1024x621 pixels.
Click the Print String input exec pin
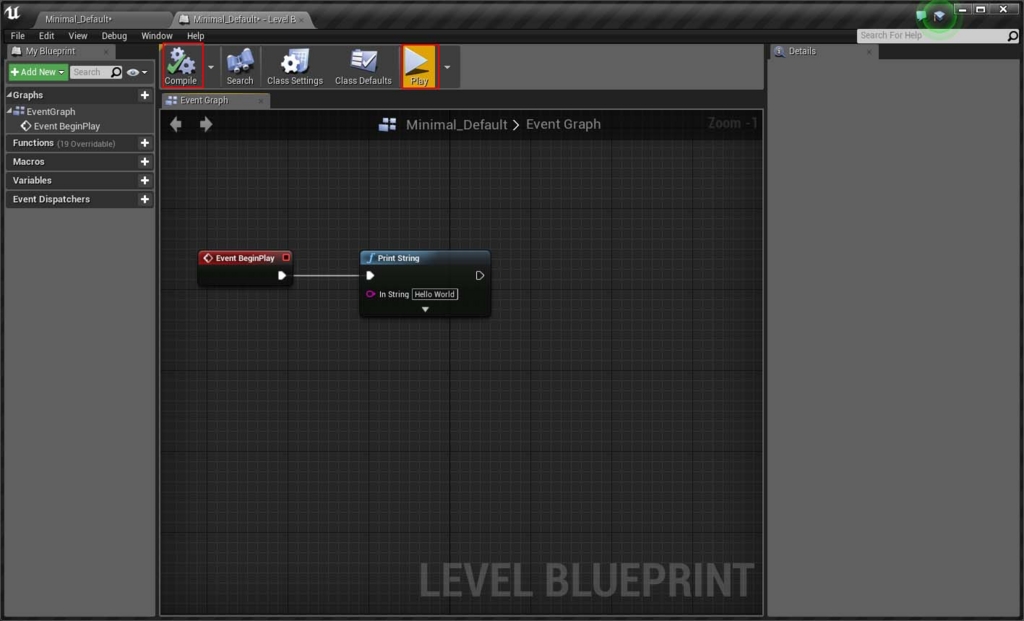point(370,276)
